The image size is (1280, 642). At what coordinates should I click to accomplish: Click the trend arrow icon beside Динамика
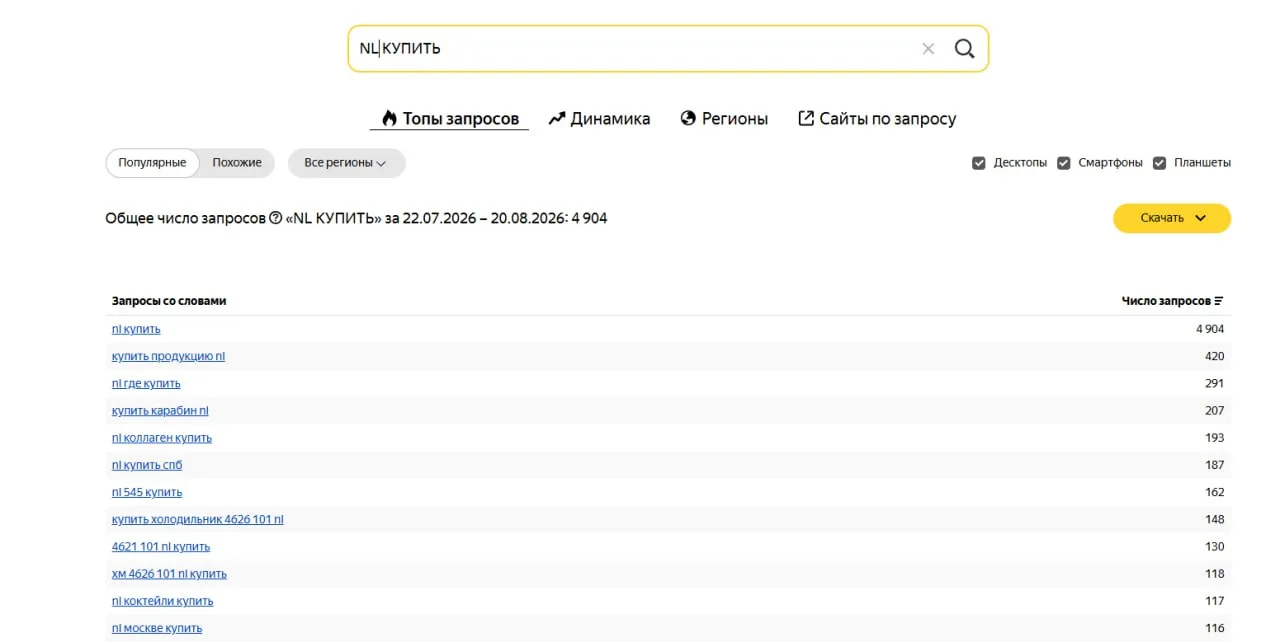[x=557, y=118]
